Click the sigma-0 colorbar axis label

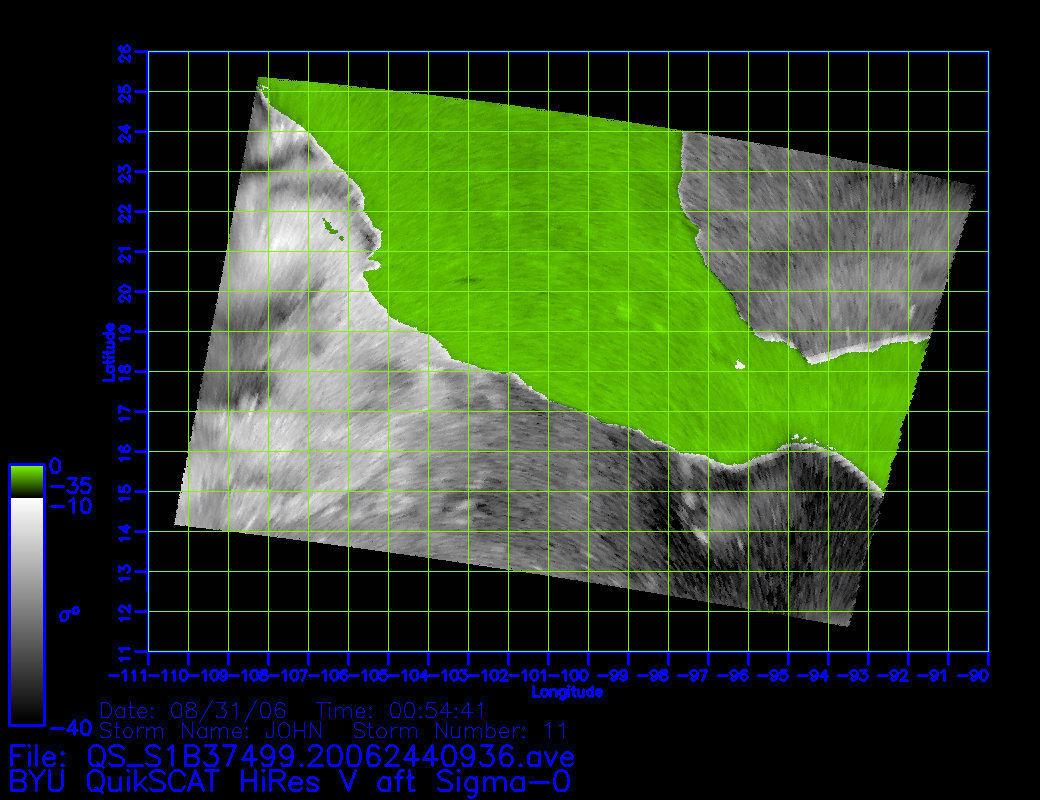(x=69, y=612)
